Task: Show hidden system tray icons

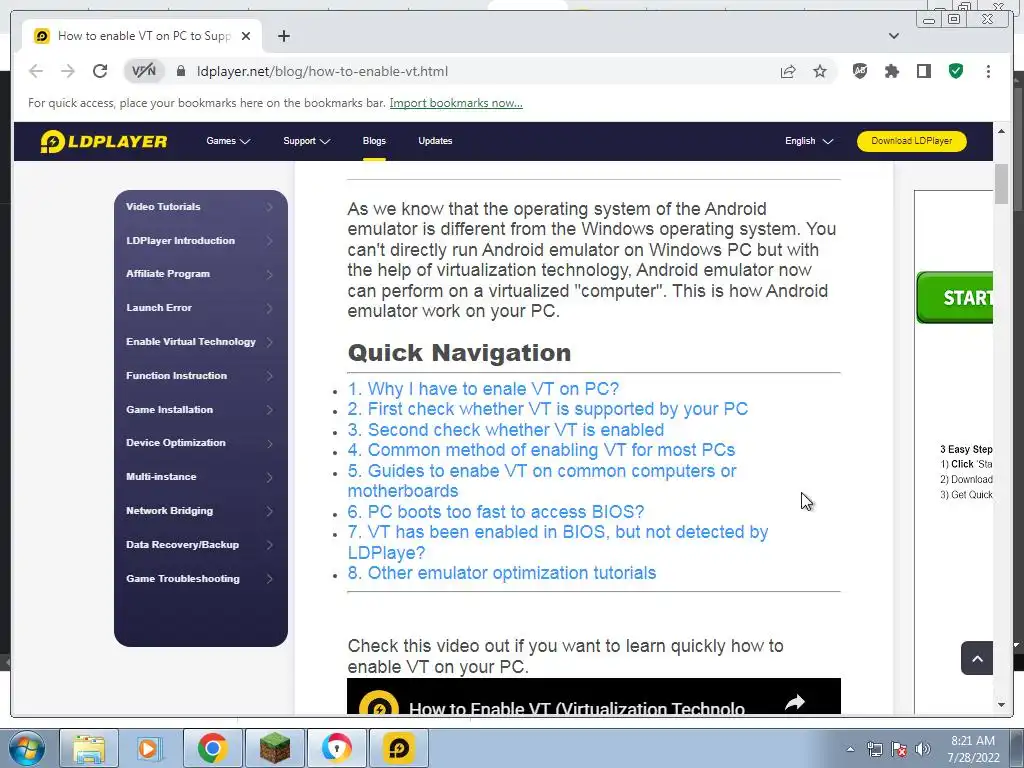Action: 850,749
